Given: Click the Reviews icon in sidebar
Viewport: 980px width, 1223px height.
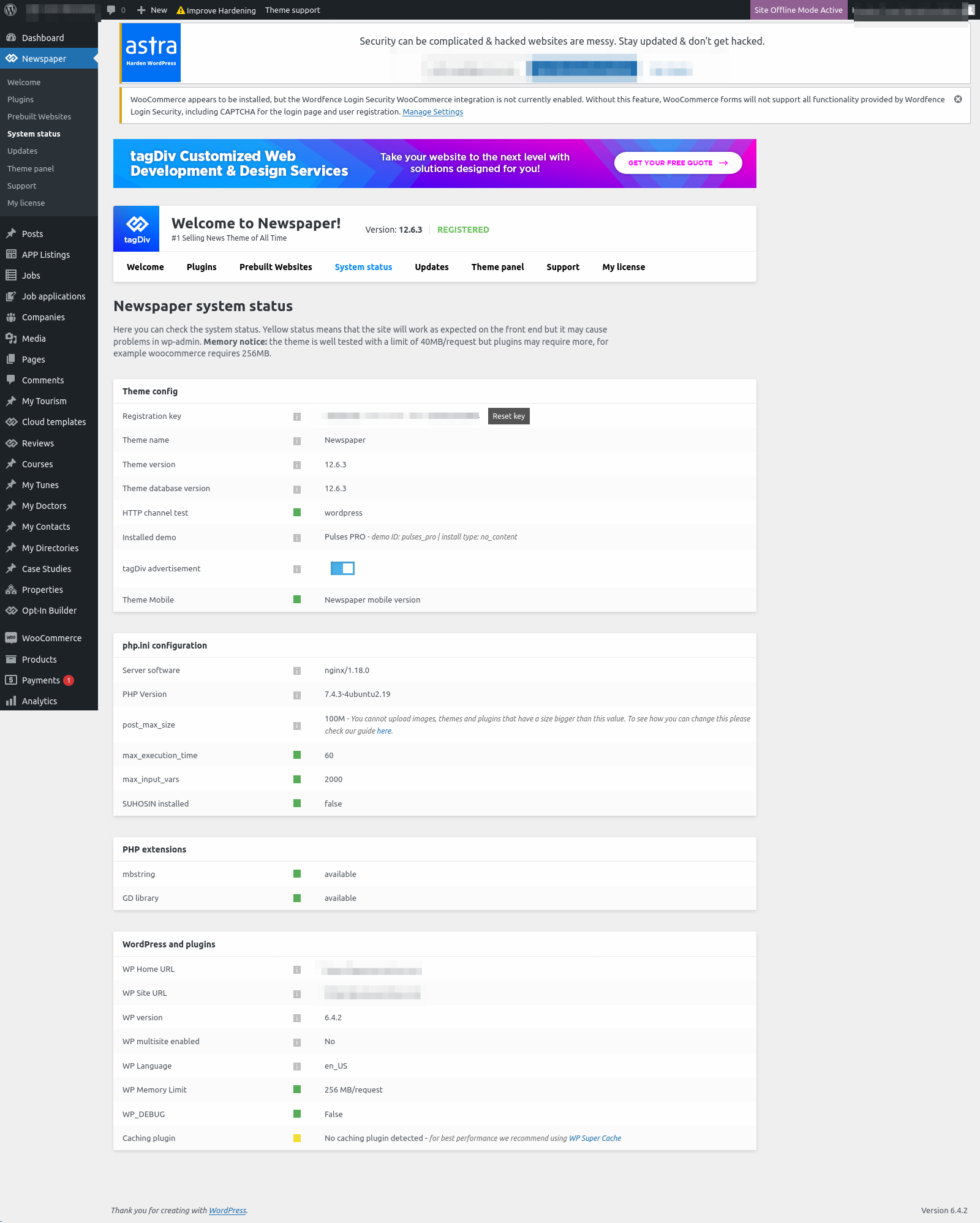Looking at the screenshot, I should point(11,443).
